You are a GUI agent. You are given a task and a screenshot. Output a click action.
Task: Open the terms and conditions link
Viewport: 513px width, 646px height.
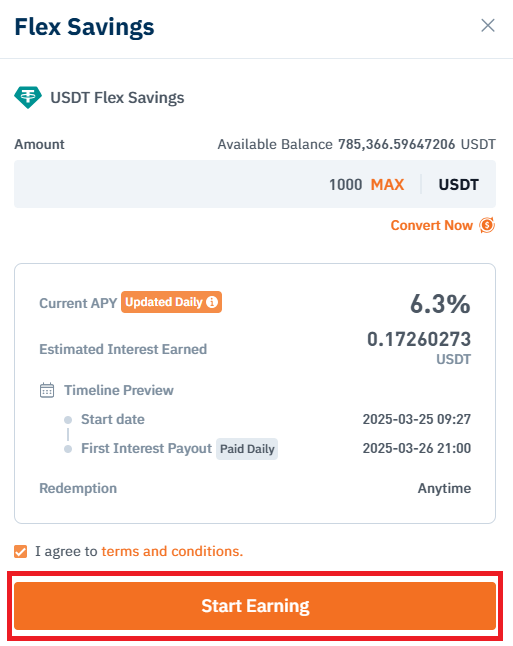(x=172, y=551)
